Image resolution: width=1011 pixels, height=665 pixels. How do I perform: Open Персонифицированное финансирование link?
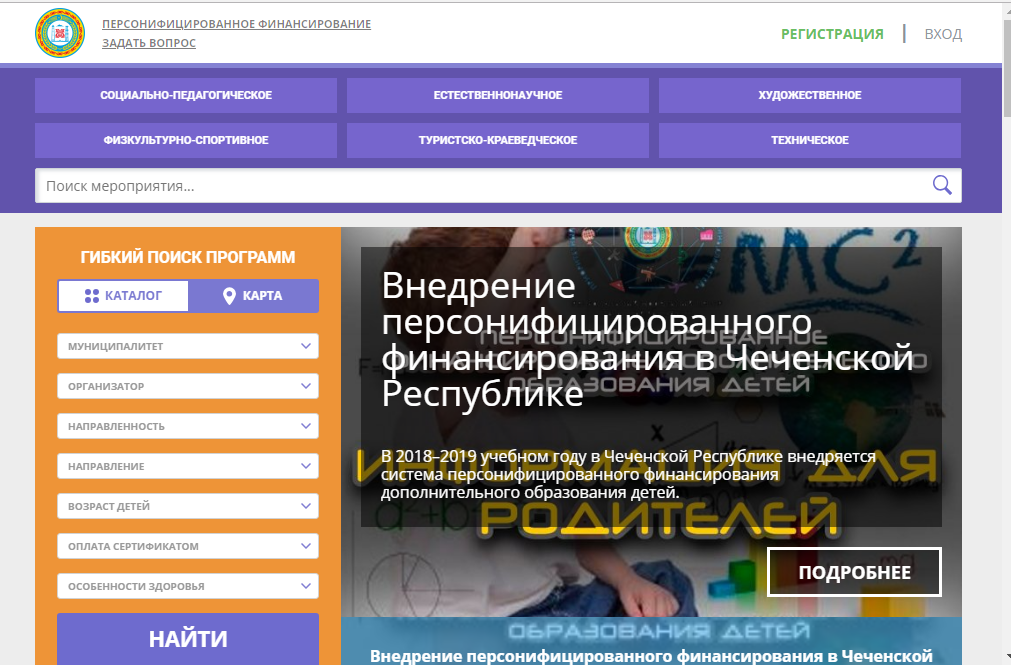[236, 24]
